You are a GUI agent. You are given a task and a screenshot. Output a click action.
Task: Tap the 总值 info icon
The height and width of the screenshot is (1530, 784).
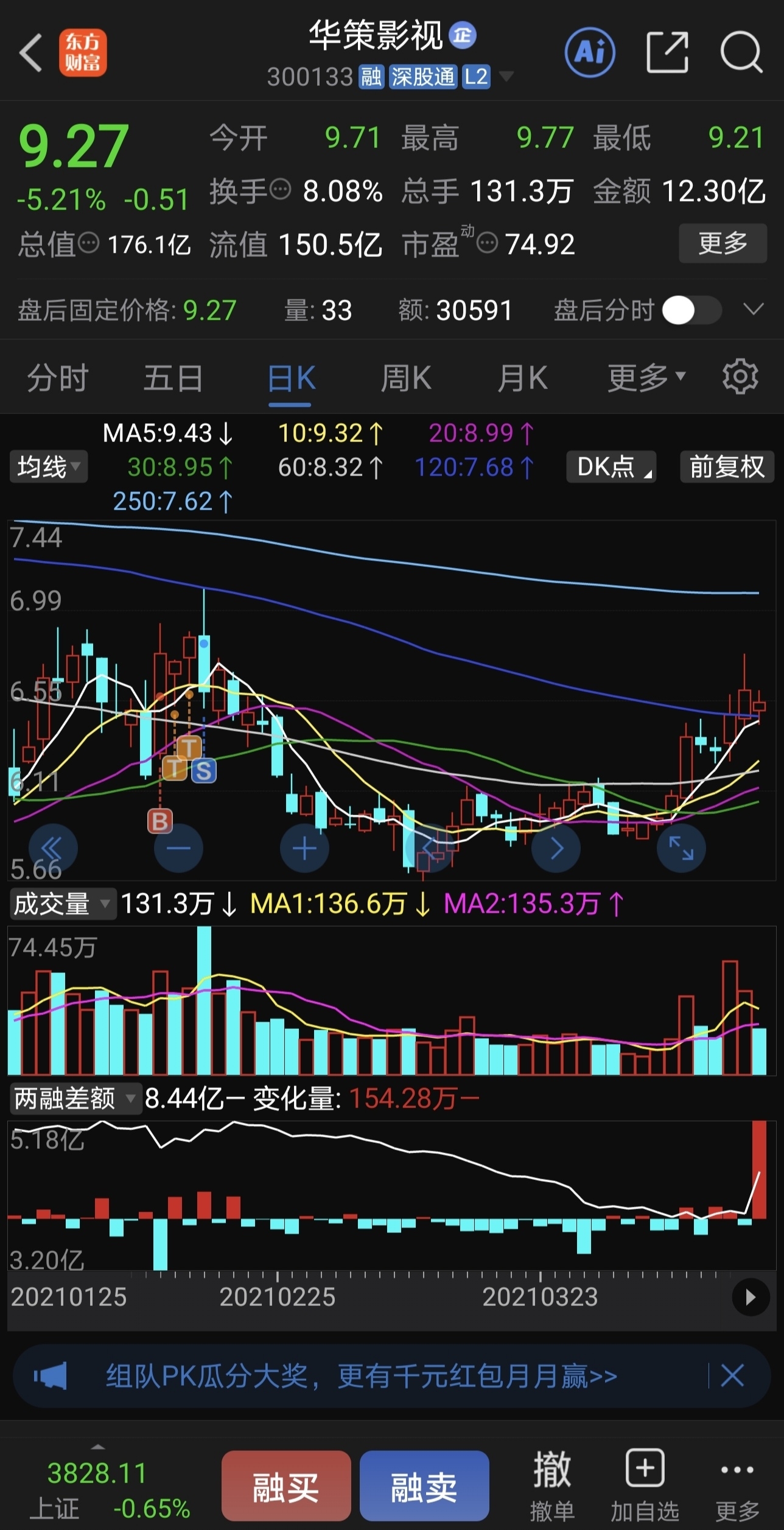coord(89,243)
